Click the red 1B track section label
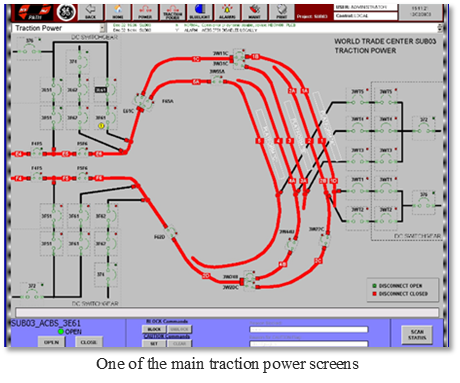This screenshot has width=460, height=383. click(x=255, y=57)
